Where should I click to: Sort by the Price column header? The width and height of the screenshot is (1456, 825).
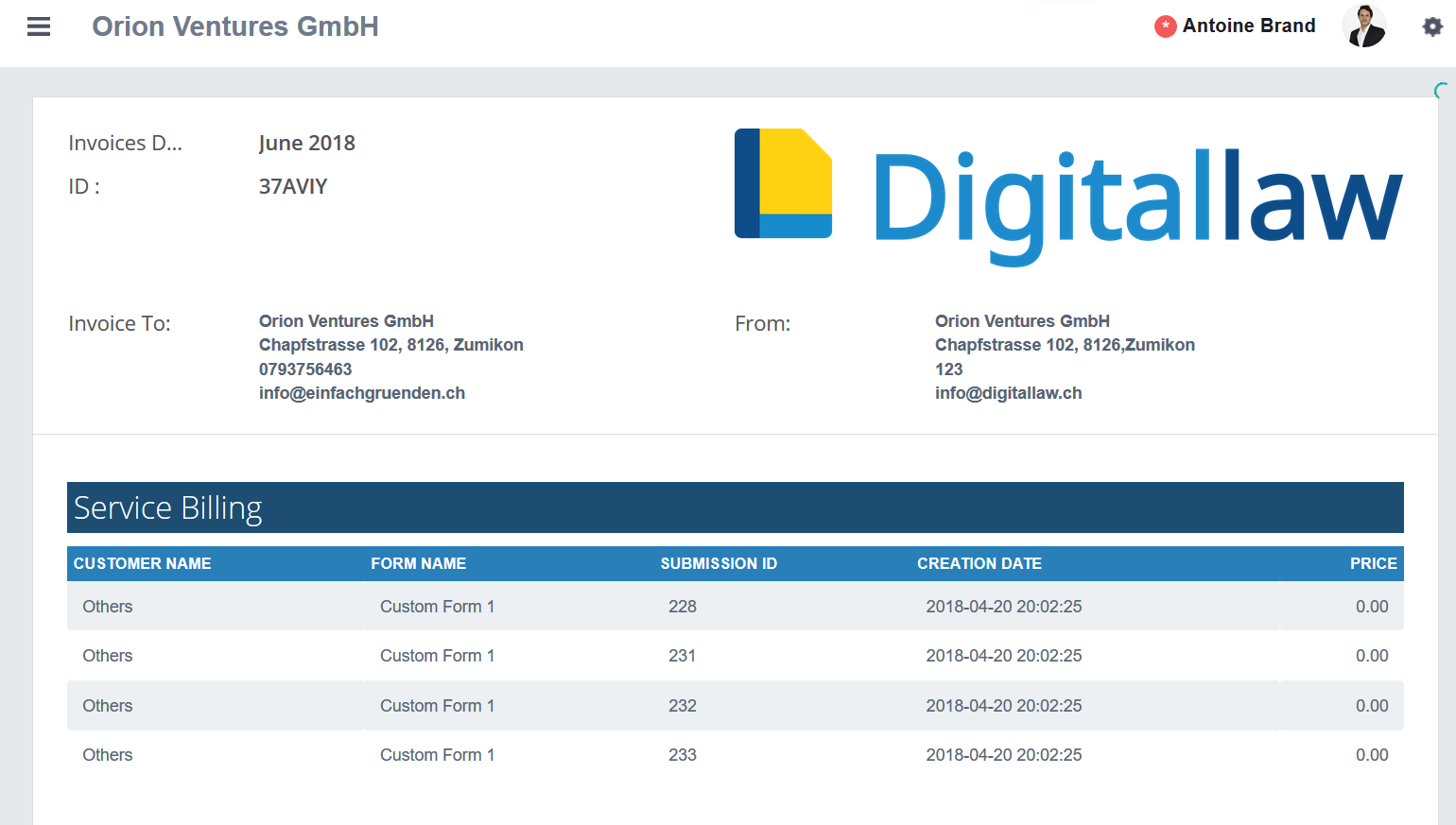[1373, 563]
